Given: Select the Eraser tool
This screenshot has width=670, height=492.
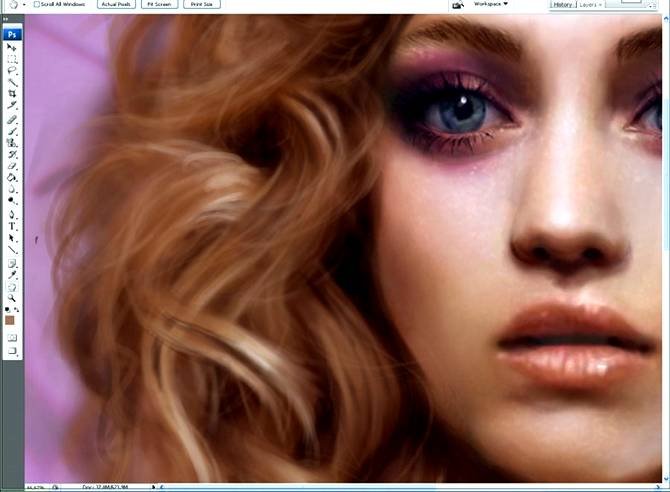Looking at the screenshot, I should pyautogui.click(x=13, y=165).
